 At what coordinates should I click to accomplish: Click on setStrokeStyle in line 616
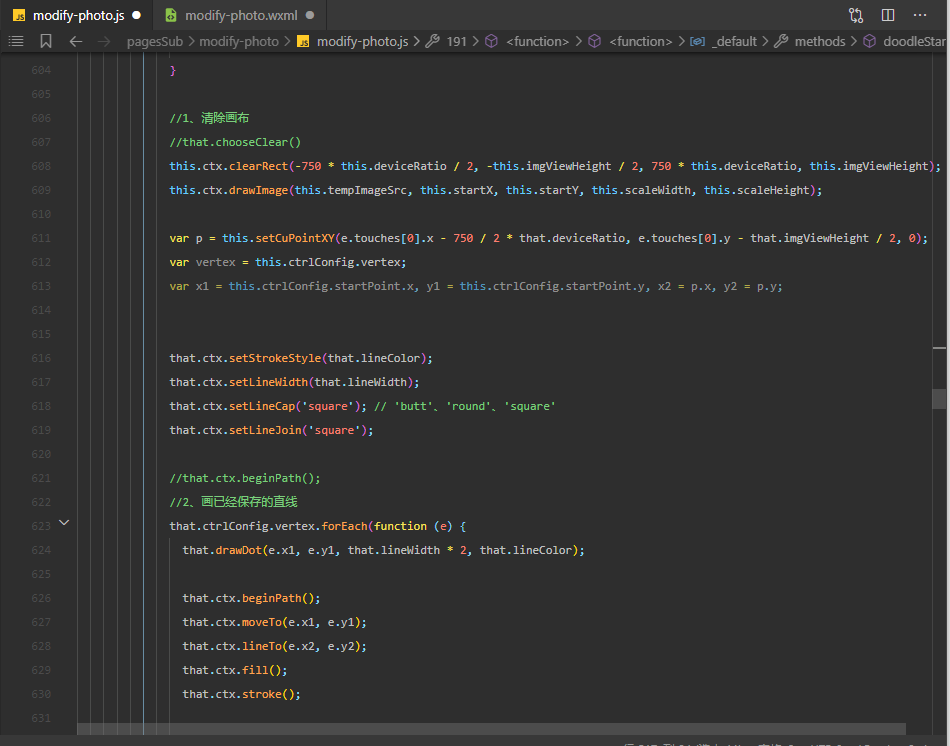[274, 358]
